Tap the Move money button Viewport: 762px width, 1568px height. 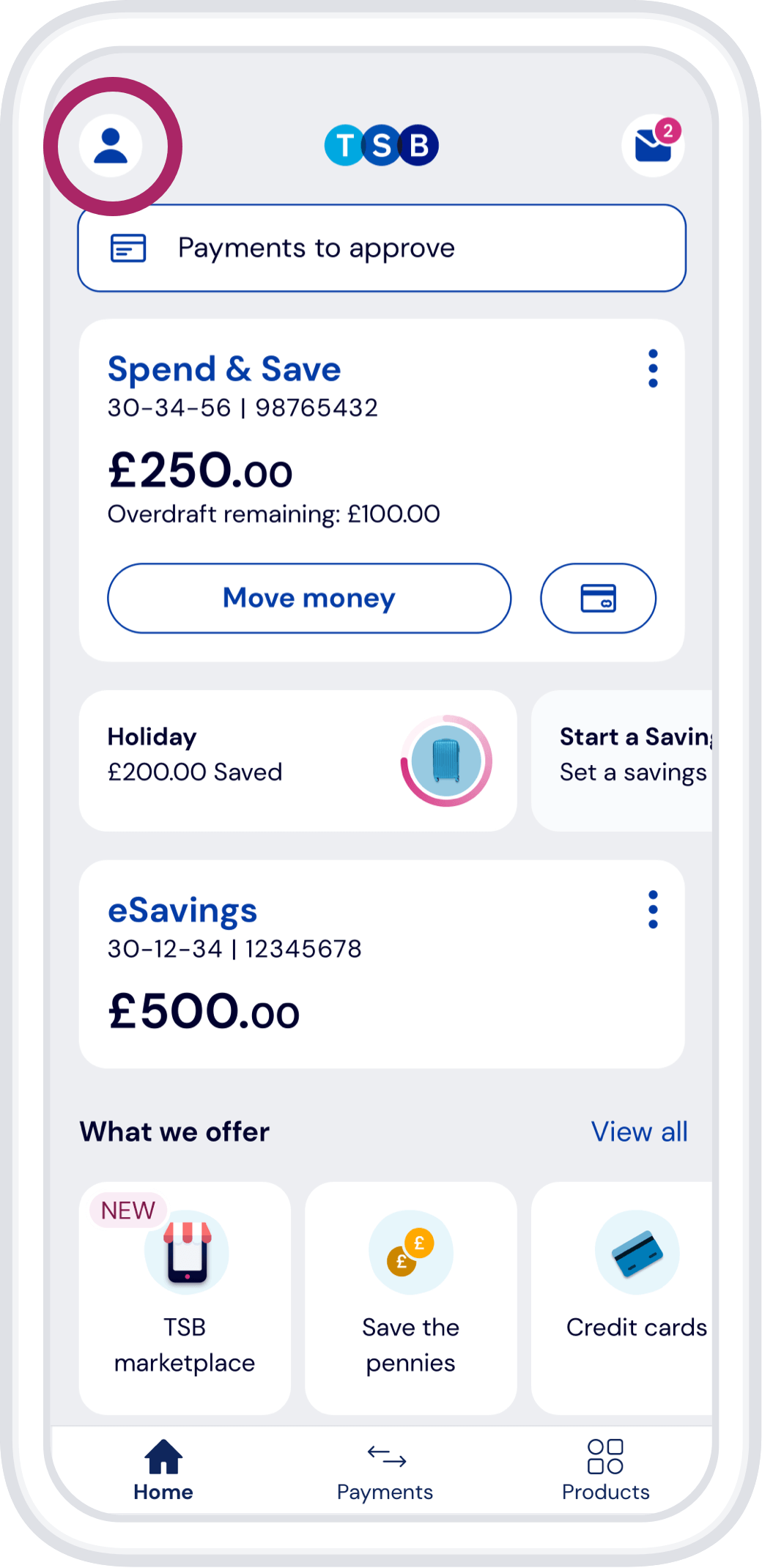tap(309, 598)
